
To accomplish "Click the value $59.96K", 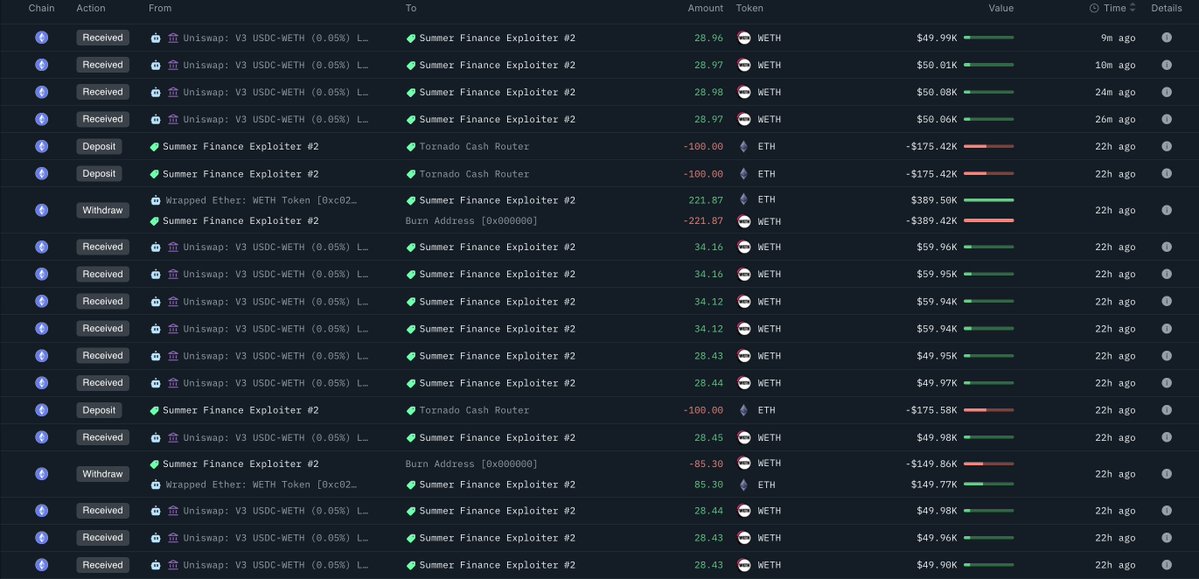I will point(937,247).
